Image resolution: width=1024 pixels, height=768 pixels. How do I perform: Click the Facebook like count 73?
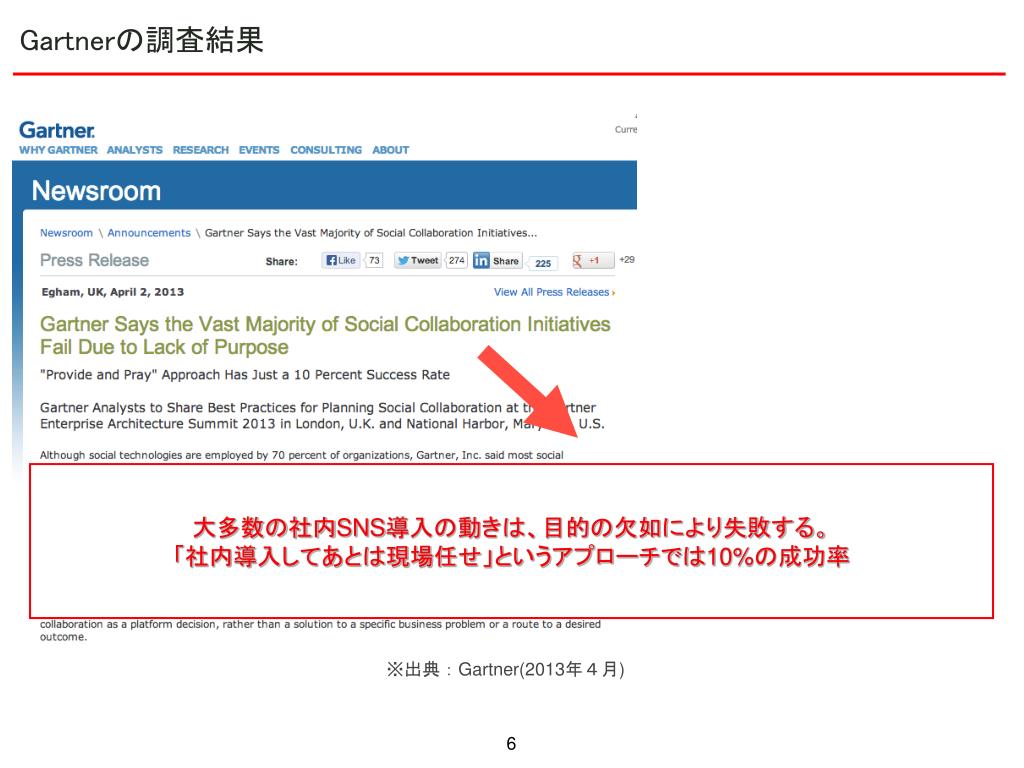coord(374,260)
